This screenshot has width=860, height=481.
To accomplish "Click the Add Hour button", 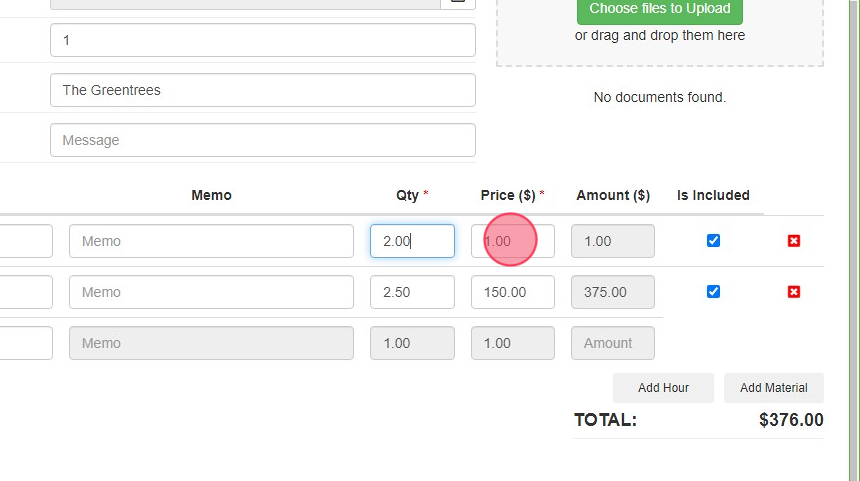I will [663, 388].
